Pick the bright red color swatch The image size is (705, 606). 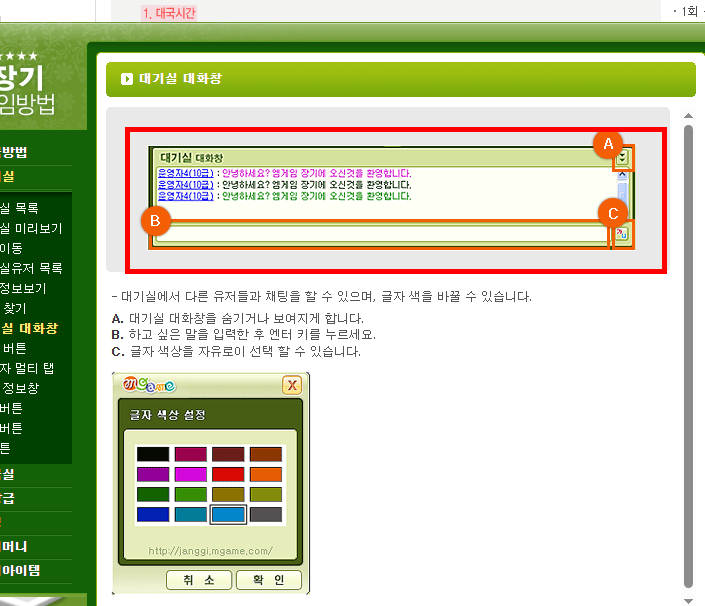click(228, 474)
